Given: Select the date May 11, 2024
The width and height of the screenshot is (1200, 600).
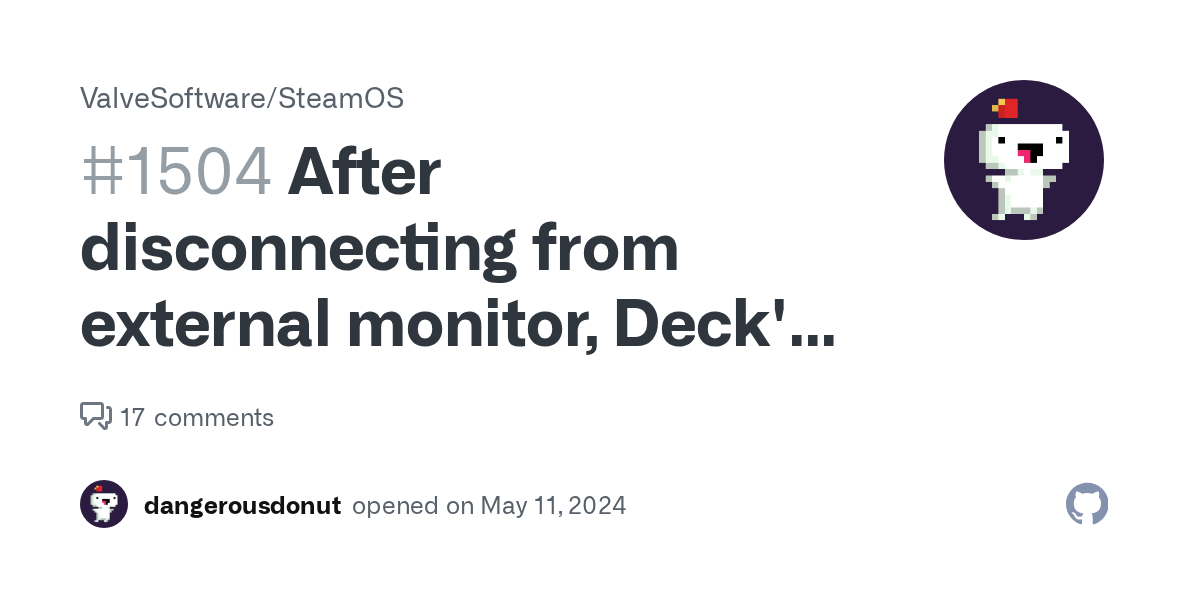Looking at the screenshot, I should (x=553, y=505).
